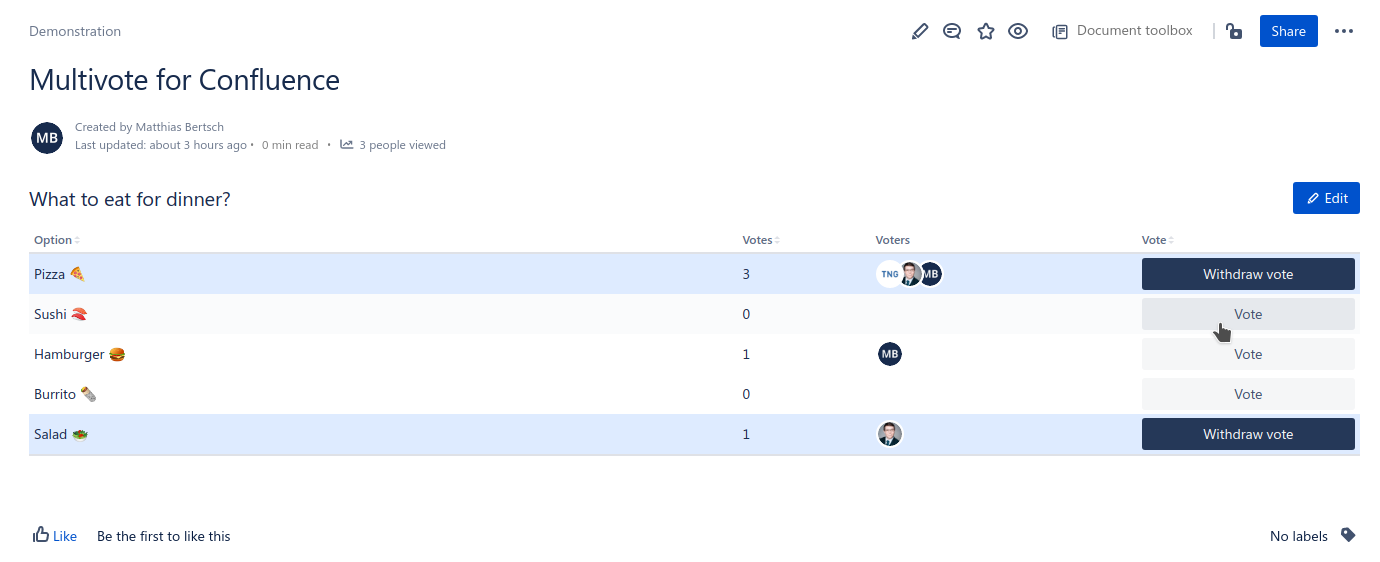Image resolution: width=1380 pixels, height=562 pixels.
Task: Toggle watching with the eye icon
Action: pos(1018,32)
